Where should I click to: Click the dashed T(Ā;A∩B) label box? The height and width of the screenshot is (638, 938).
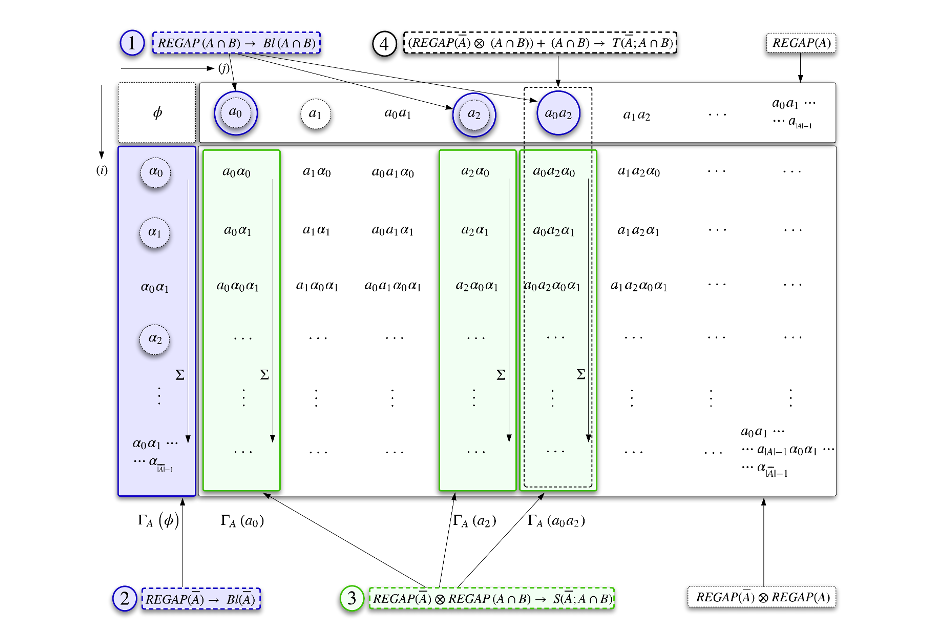coord(540,44)
